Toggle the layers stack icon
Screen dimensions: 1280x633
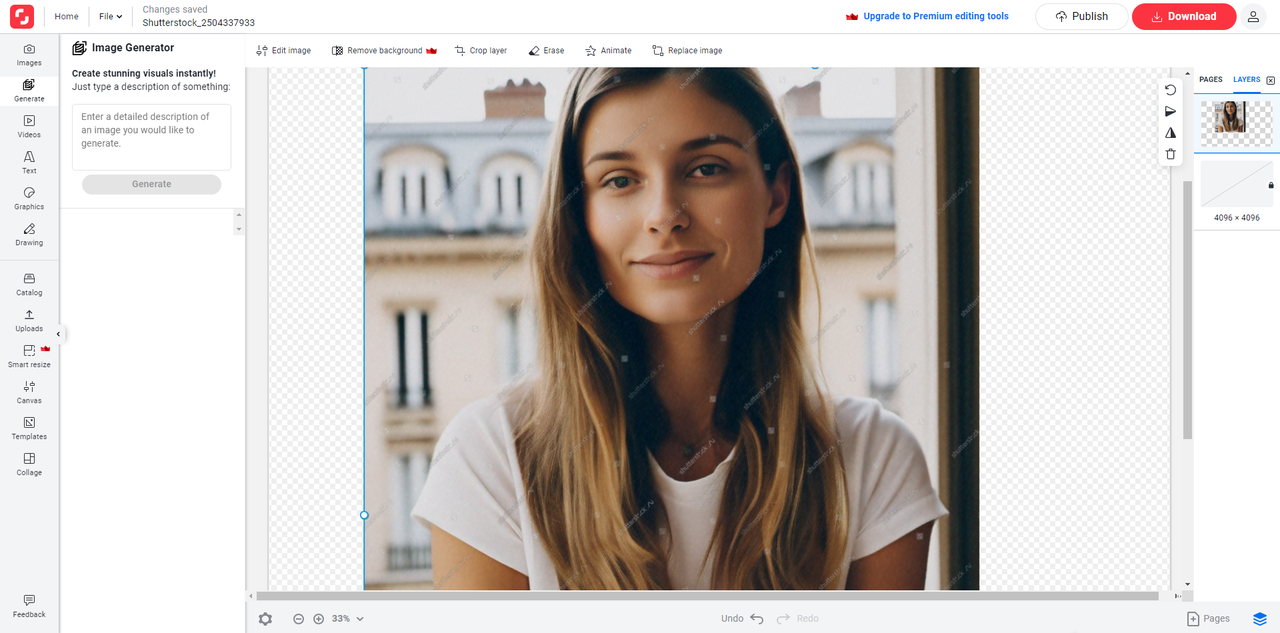(1260, 619)
